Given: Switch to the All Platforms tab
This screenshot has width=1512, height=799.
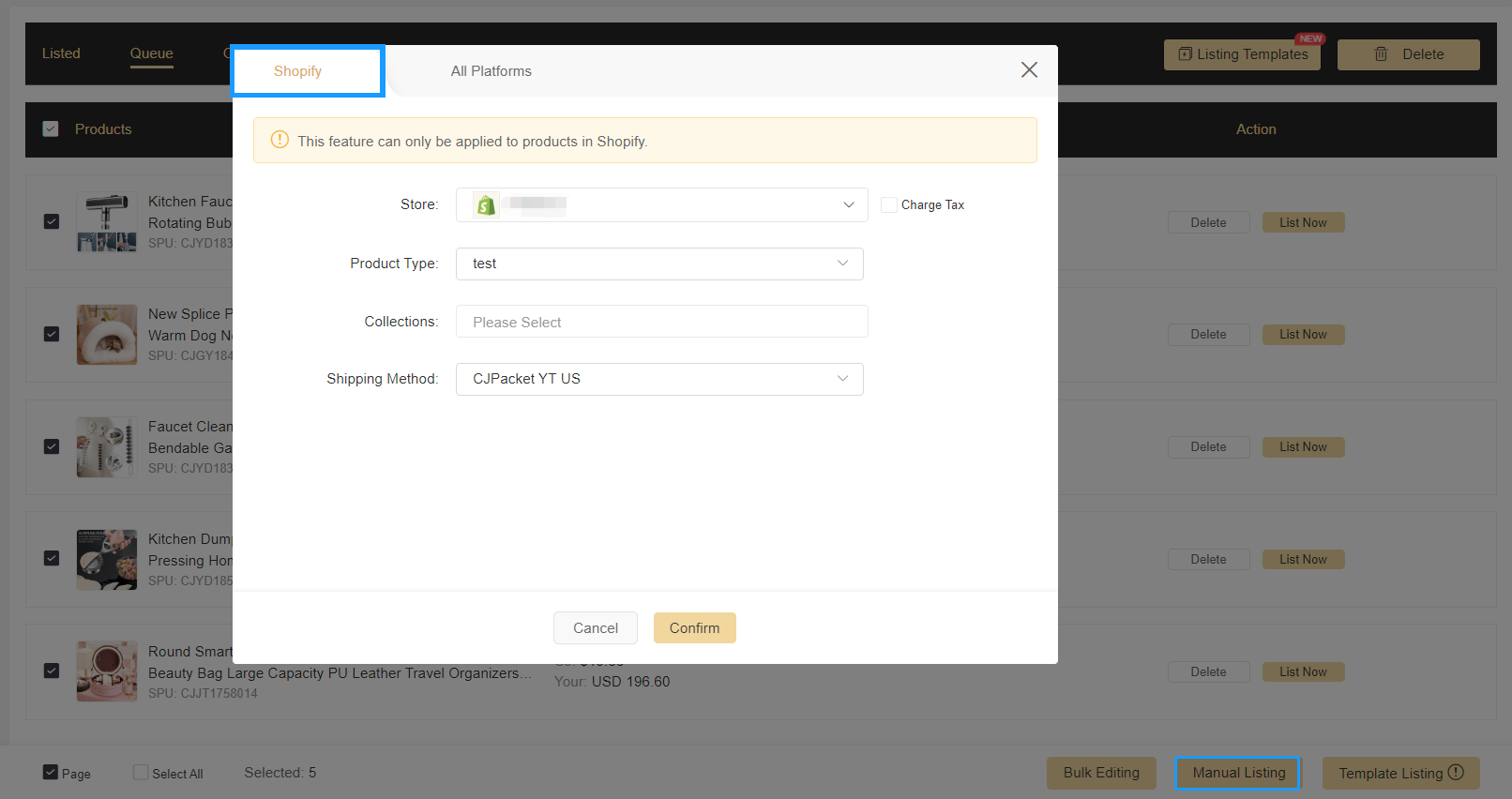Looking at the screenshot, I should [491, 71].
